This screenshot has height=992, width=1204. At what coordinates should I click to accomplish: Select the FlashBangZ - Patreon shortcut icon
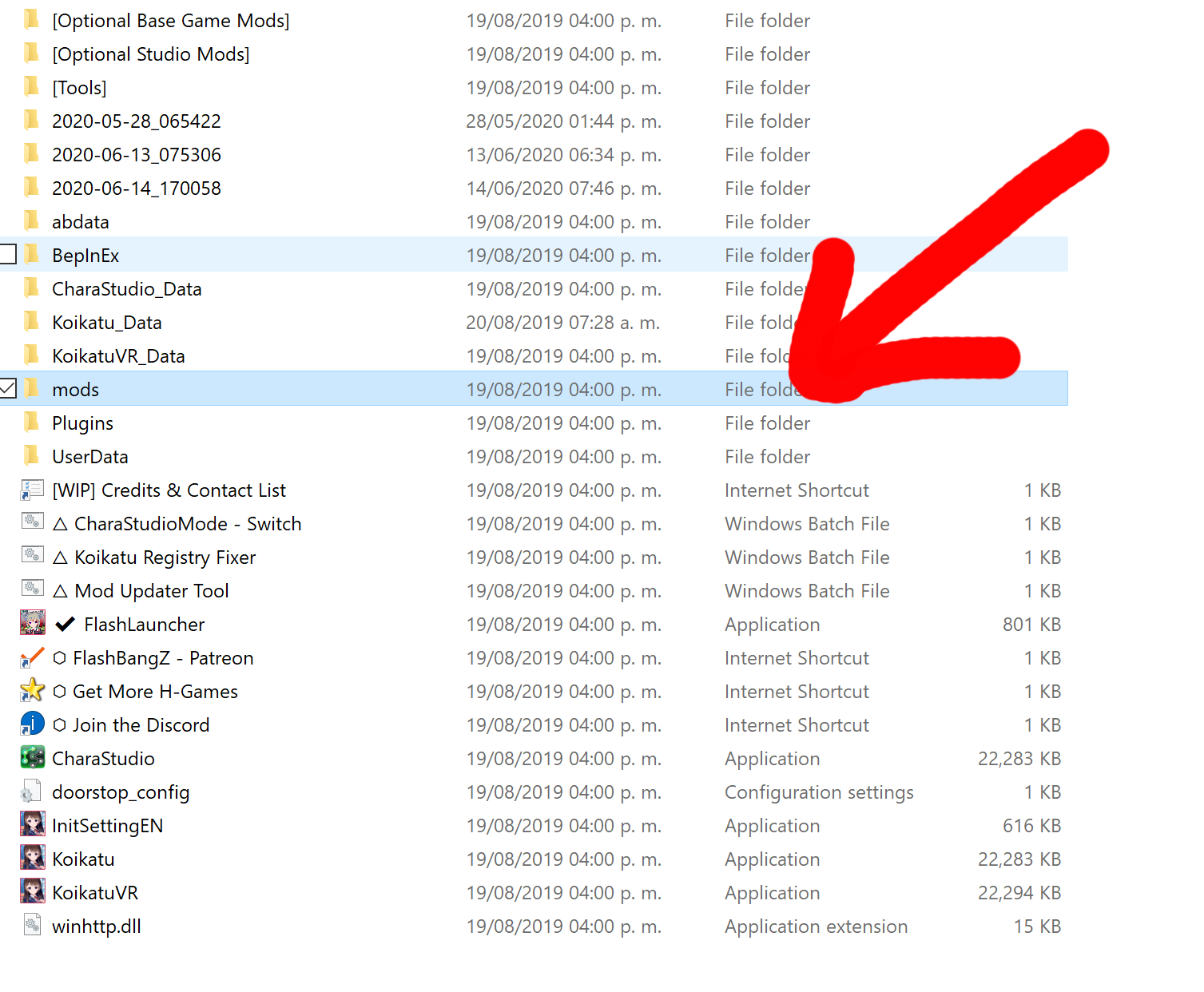click(32, 657)
